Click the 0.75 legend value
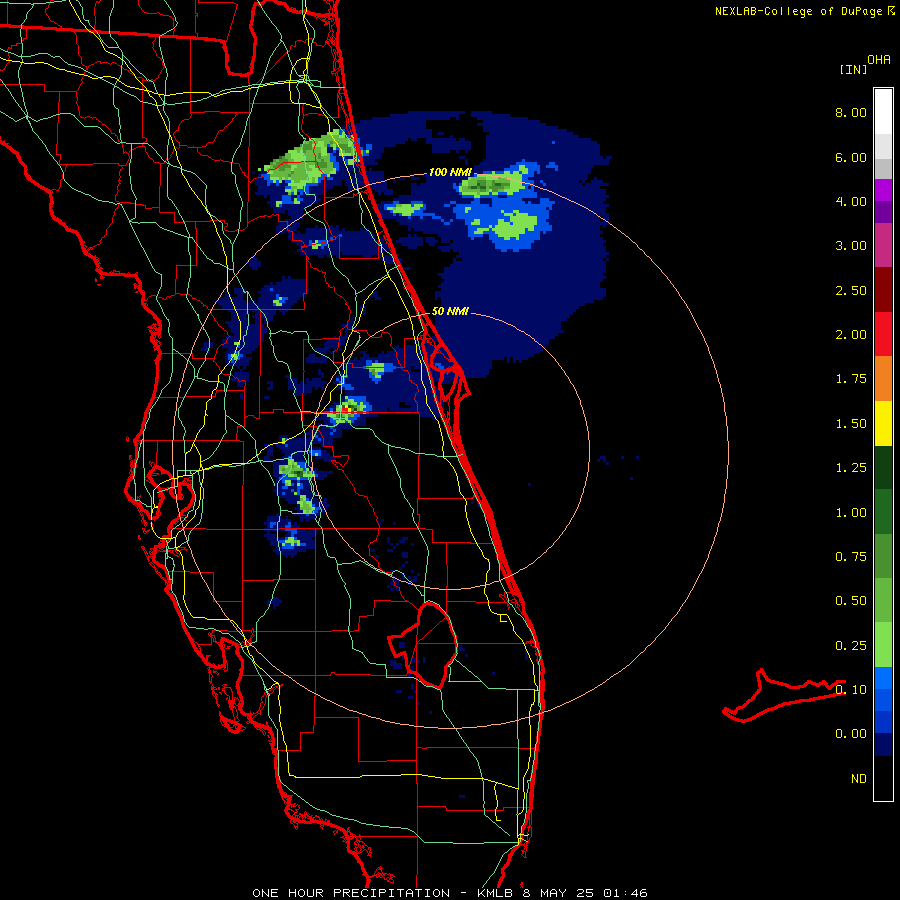 (851, 557)
